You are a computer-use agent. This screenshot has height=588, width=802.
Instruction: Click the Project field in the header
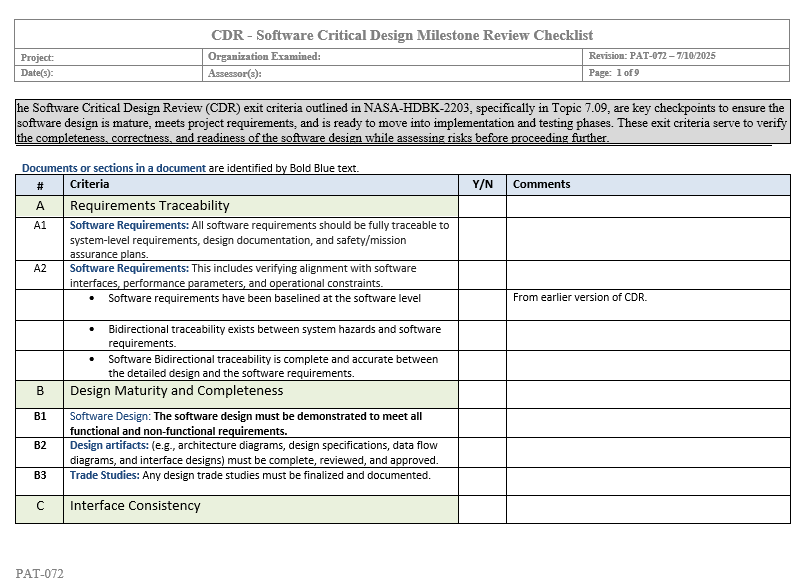[x=110, y=58]
